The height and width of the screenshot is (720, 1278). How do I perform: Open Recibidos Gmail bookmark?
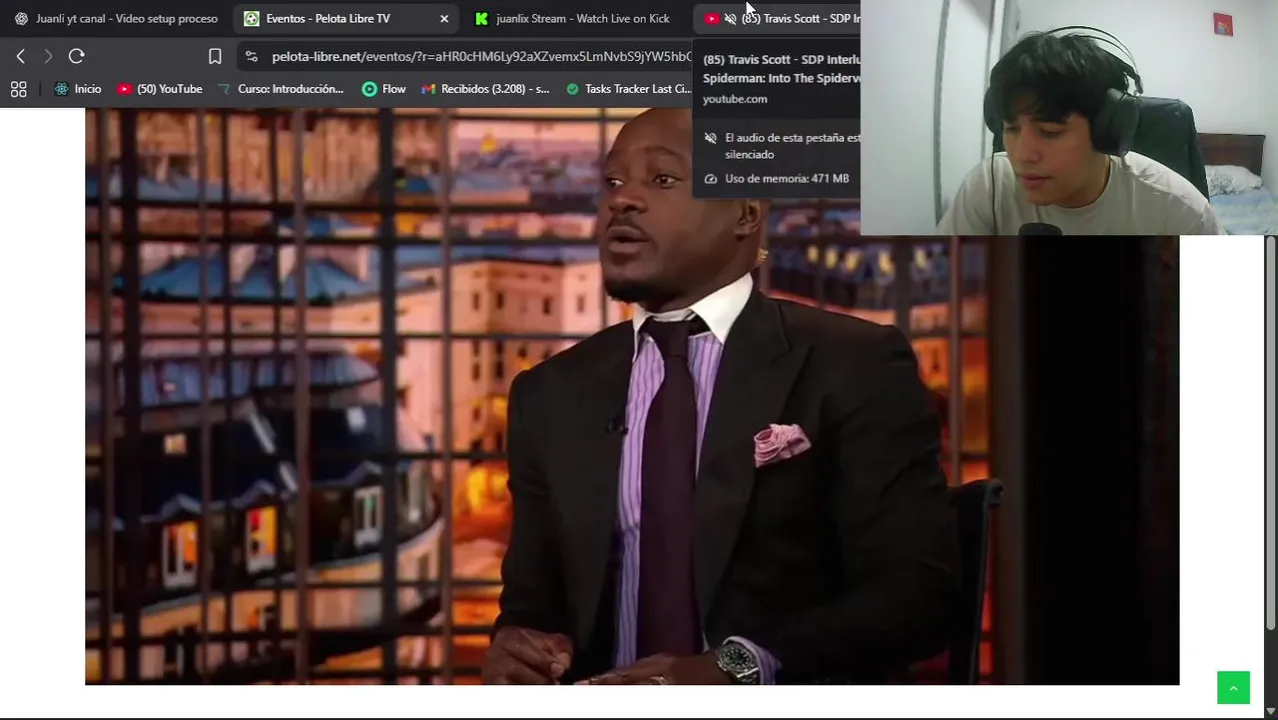485,89
